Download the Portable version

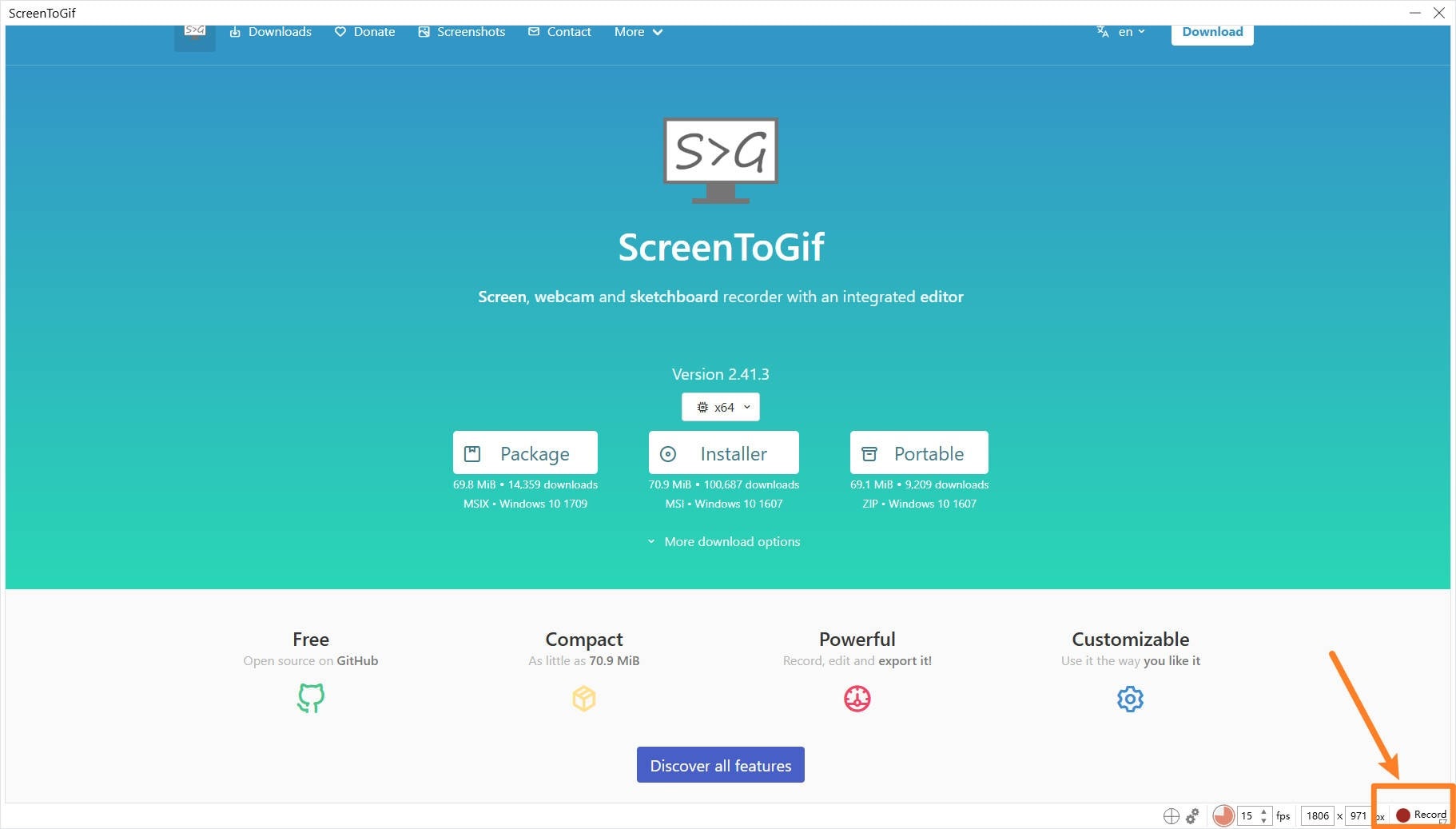point(919,453)
